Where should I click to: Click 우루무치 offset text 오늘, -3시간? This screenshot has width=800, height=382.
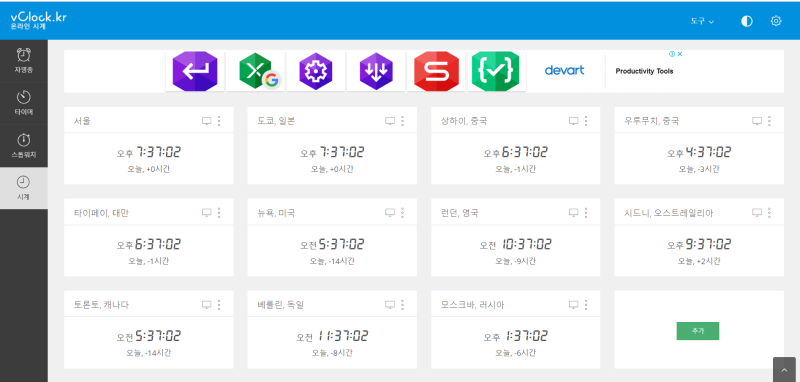[699, 169]
